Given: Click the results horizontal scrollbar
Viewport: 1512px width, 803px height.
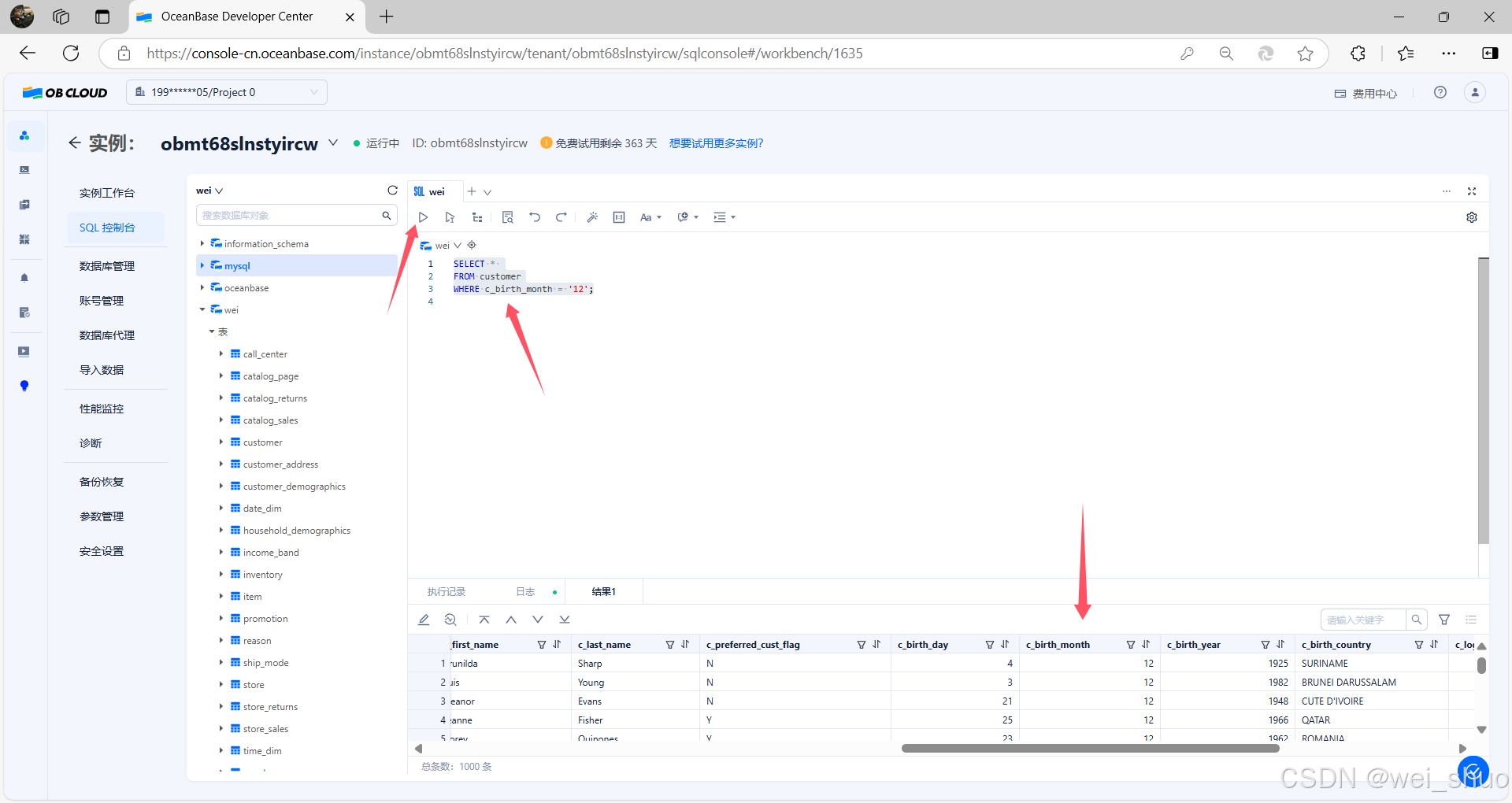Looking at the screenshot, I should pyautogui.click(x=1090, y=749).
